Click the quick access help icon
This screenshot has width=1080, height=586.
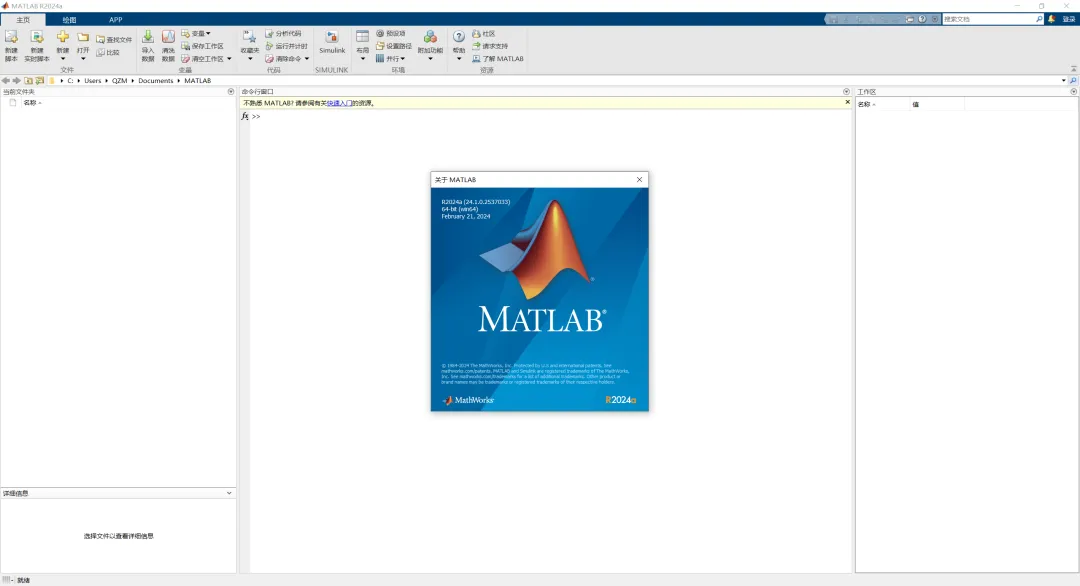(x=922, y=19)
